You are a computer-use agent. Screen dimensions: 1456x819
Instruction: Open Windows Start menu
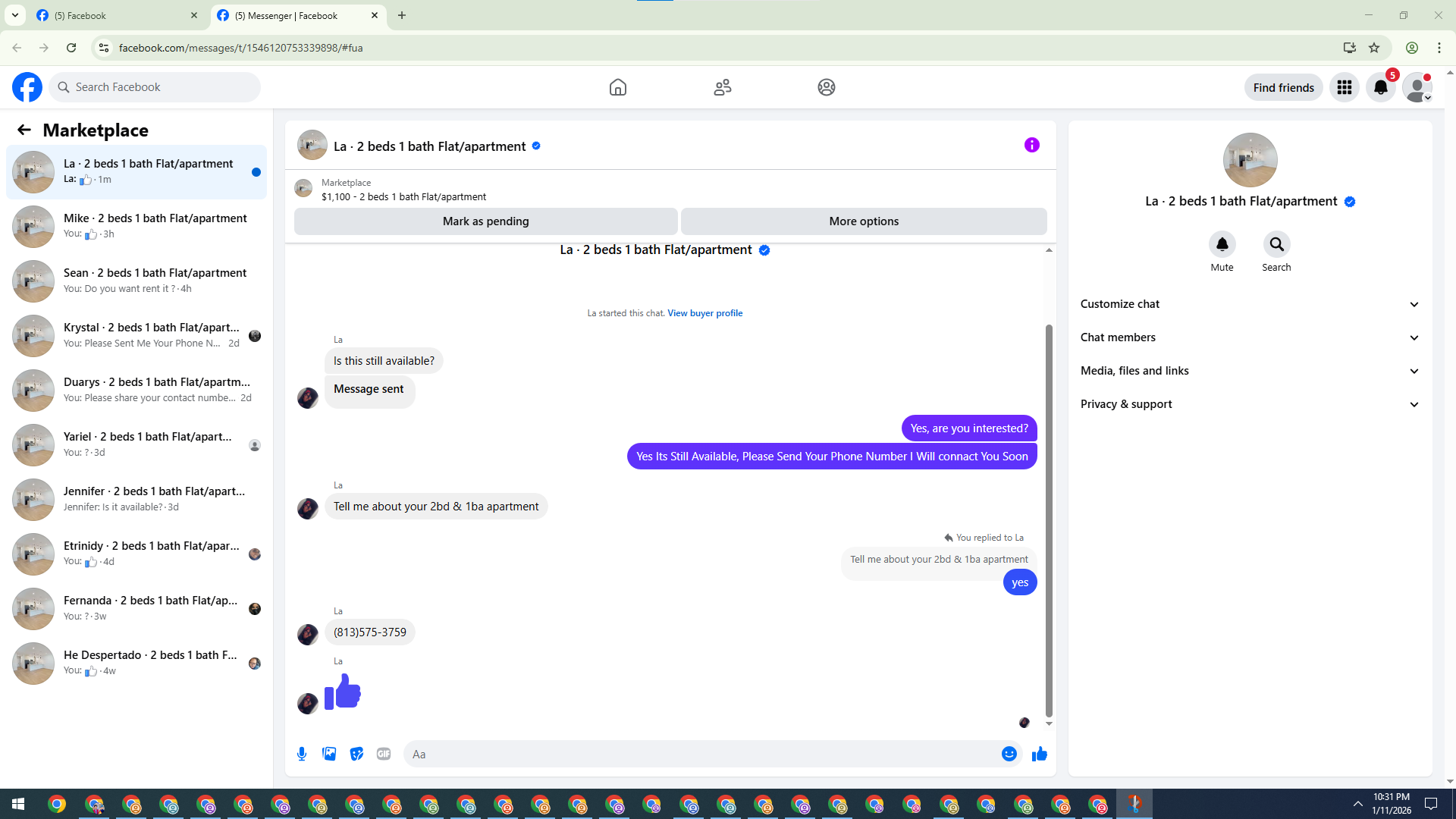point(18,804)
